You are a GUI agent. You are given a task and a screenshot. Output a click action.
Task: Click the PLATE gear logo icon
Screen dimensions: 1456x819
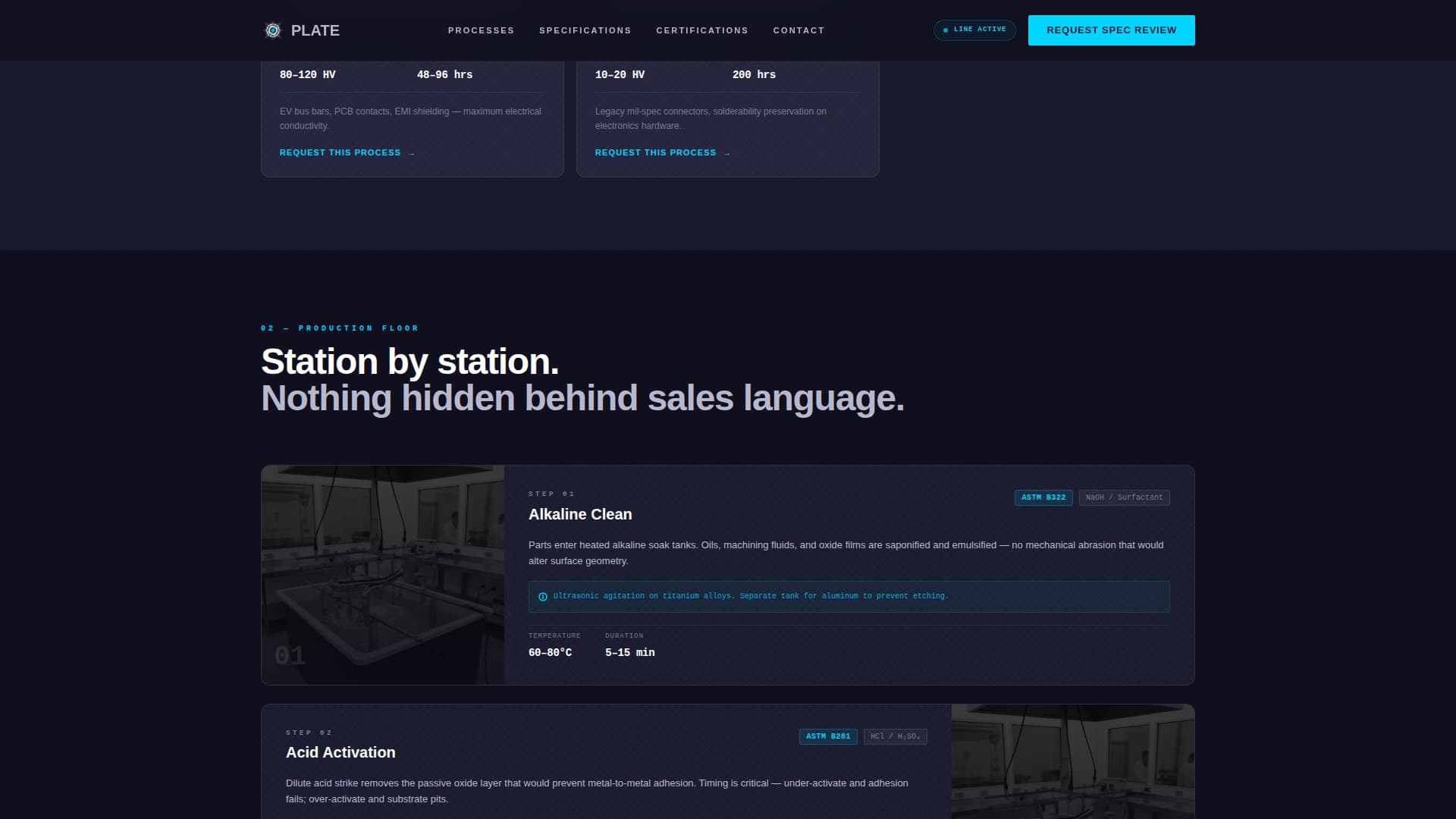272,30
